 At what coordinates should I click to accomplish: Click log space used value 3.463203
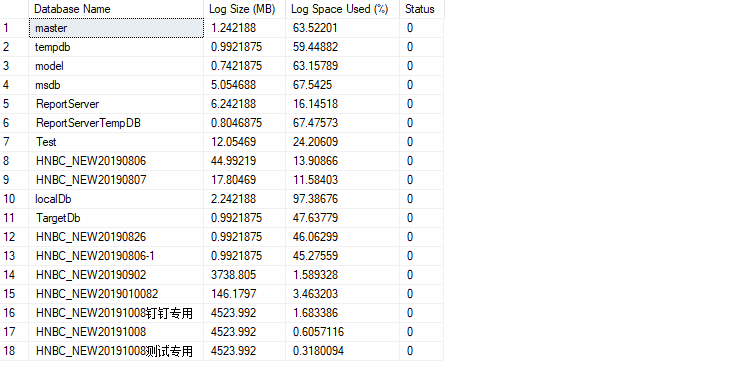pos(315,294)
